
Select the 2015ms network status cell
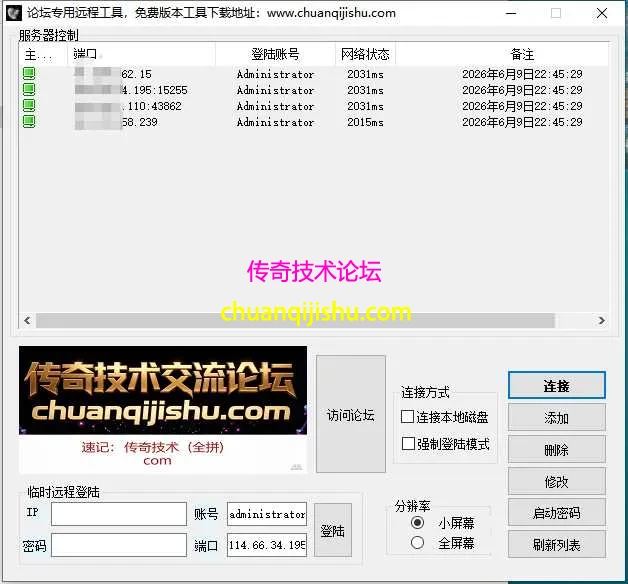coord(365,122)
